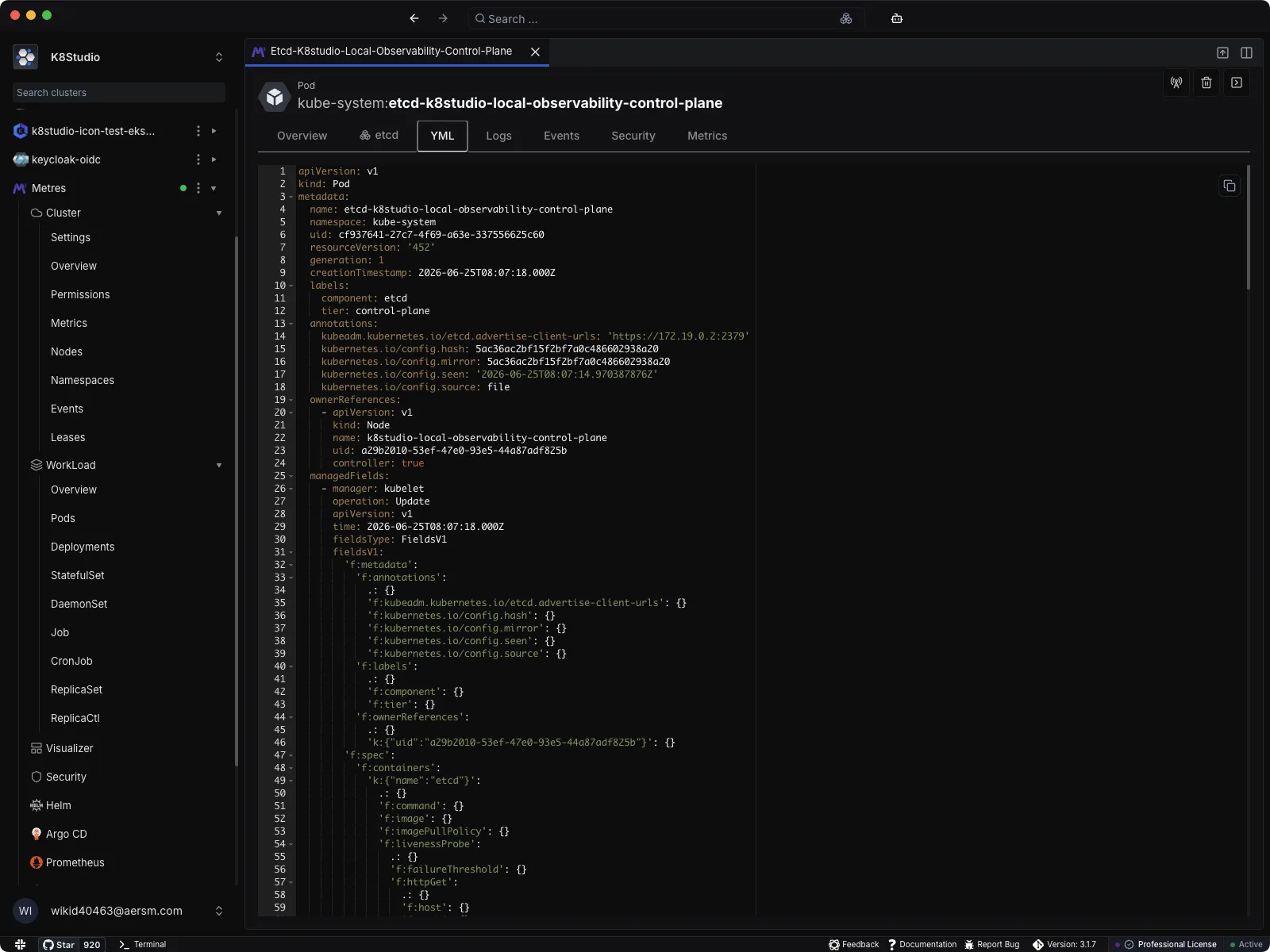Open Deployments under WorkLoad

point(83,547)
